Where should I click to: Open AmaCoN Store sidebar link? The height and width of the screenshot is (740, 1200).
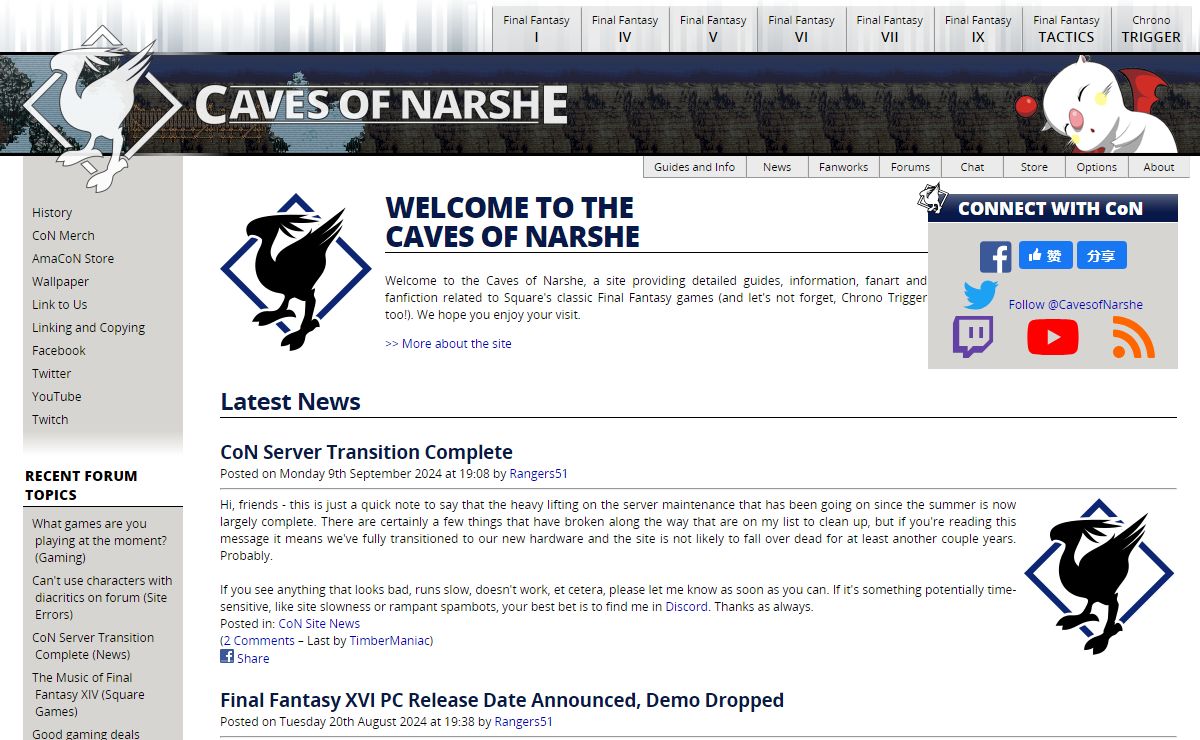pos(73,258)
